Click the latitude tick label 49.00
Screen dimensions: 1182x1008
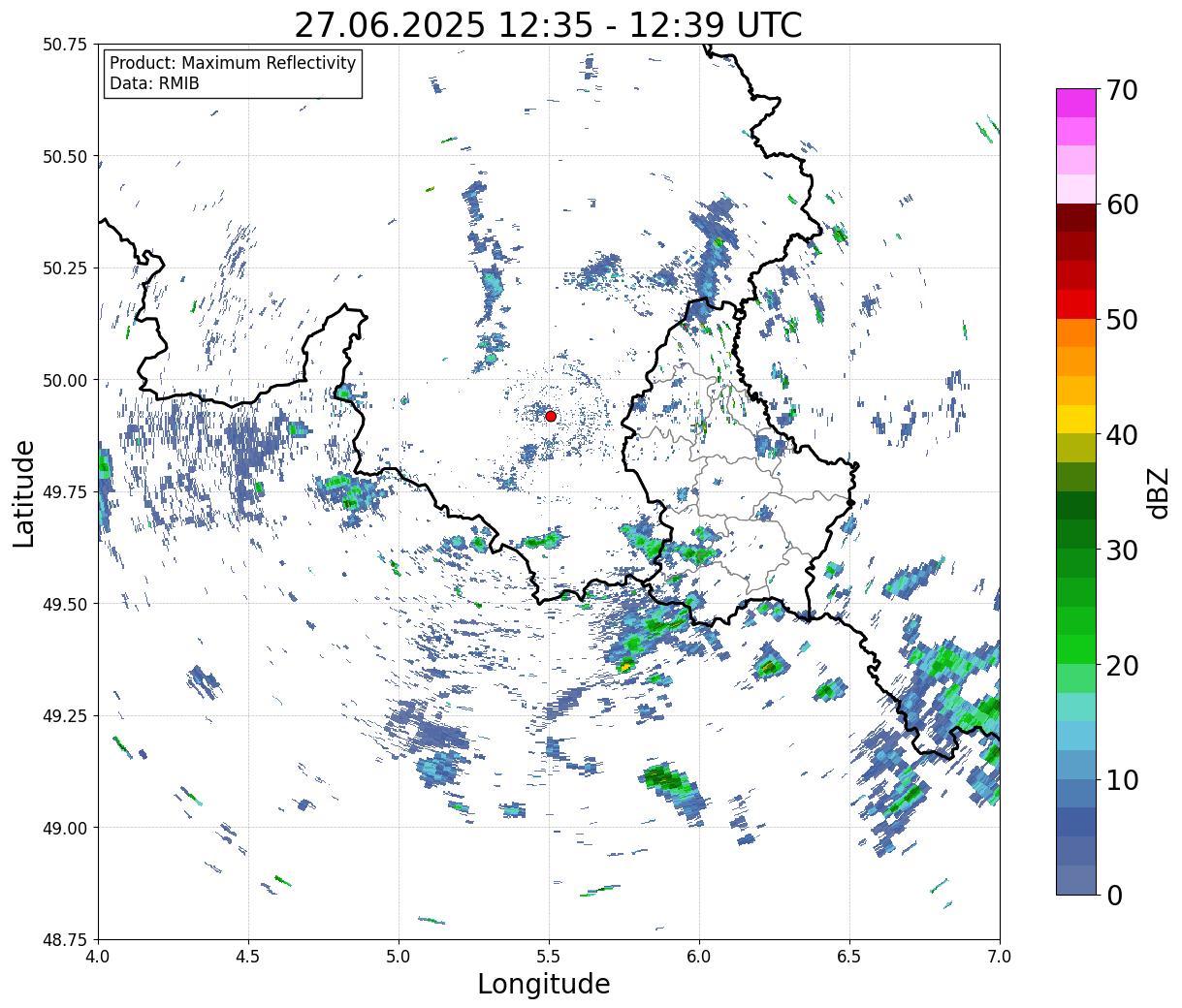pyautogui.click(x=65, y=829)
